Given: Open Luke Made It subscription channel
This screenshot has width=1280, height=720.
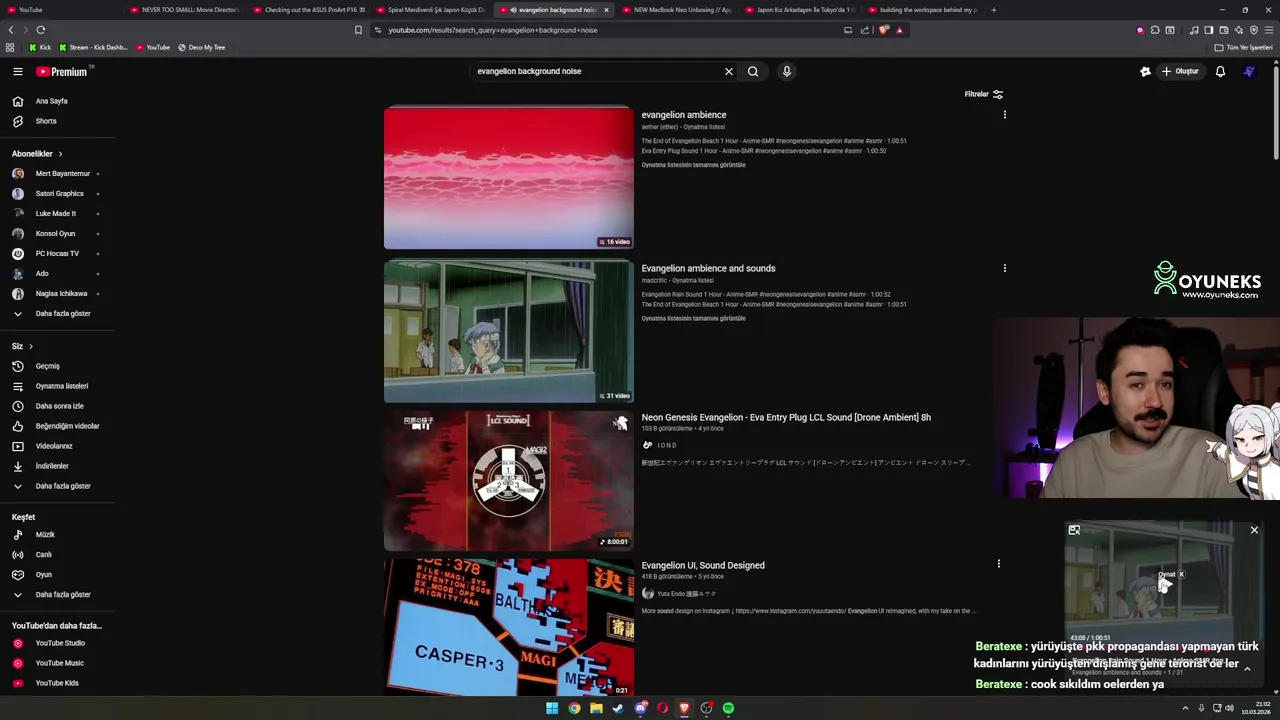Looking at the screenshot, I should [x=57, y=213].
